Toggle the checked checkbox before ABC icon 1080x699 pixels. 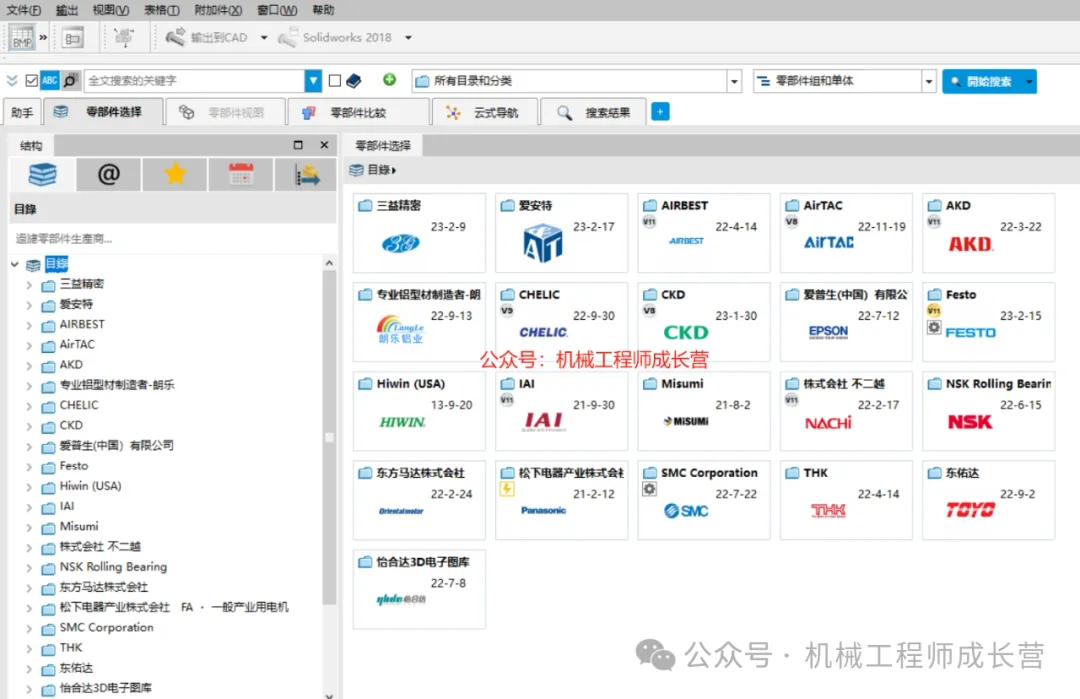pyautogui.click(x=31, y=81)
